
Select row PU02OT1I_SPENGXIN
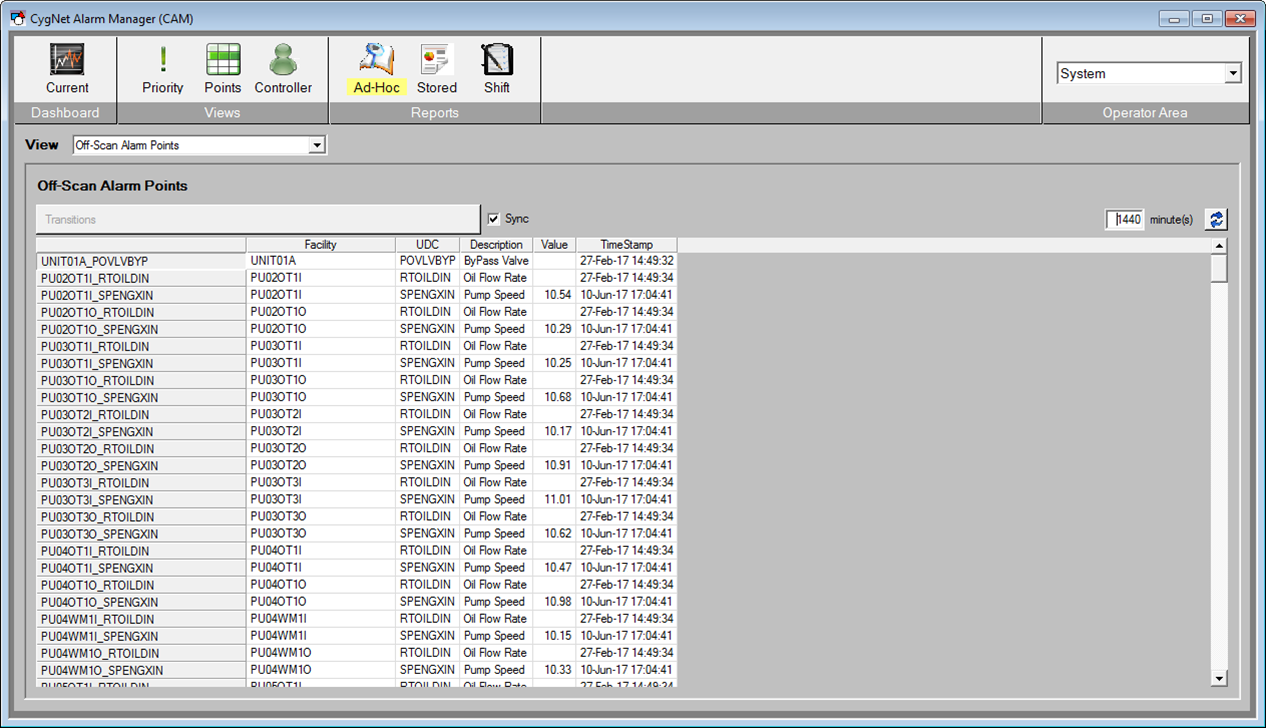click(141, 295)
